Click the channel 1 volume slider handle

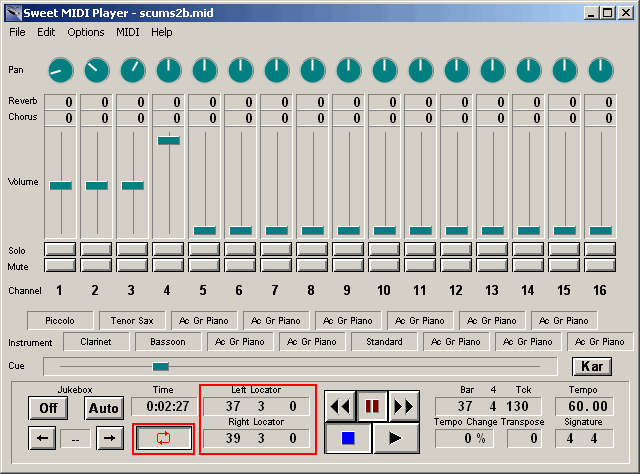click(x=61, y=186)
